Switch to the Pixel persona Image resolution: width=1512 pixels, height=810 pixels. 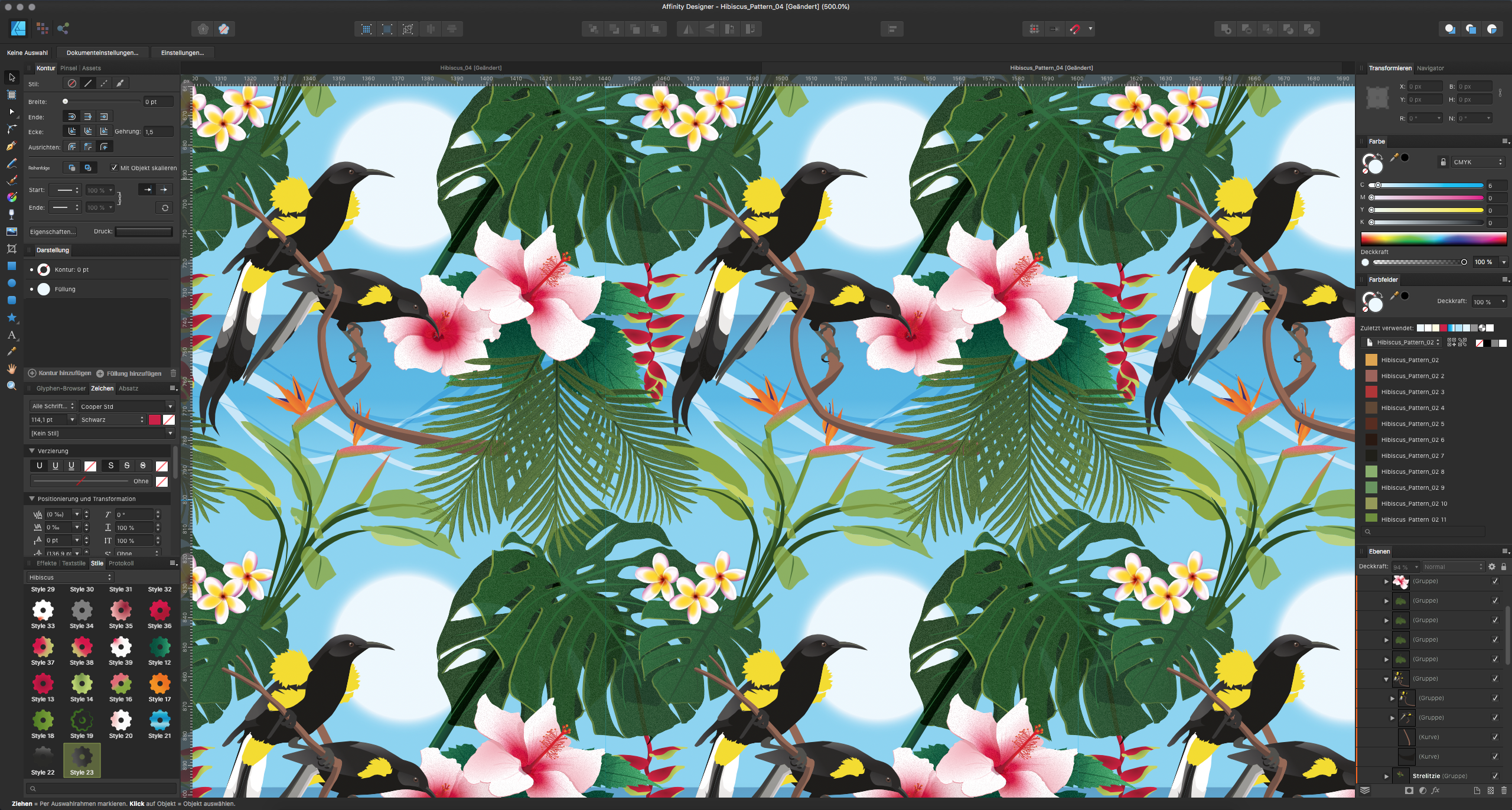point(41,28)
